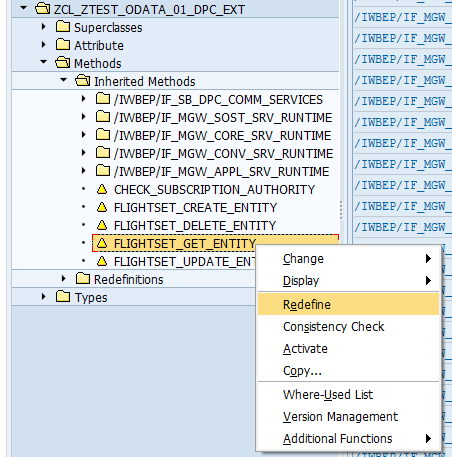Screen dimensions: 452x457
Task: Click the /IWBEP/IF_MGW_CONV_SRV_RUNTIME folder icon
Action: pyautogui.click(x=103, y=152)
